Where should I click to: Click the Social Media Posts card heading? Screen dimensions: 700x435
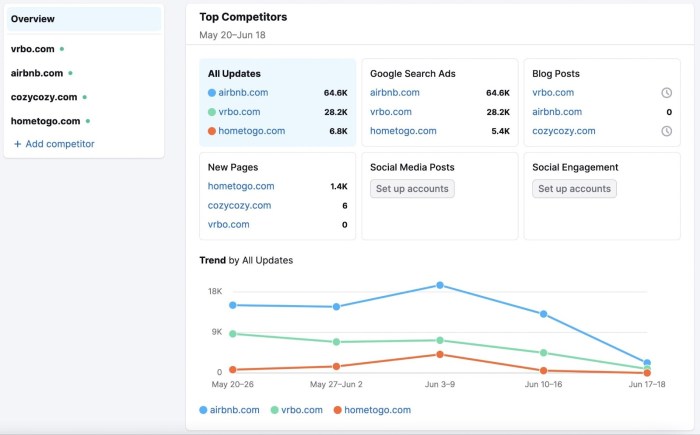pyautogui.click(x=412, y=167)
